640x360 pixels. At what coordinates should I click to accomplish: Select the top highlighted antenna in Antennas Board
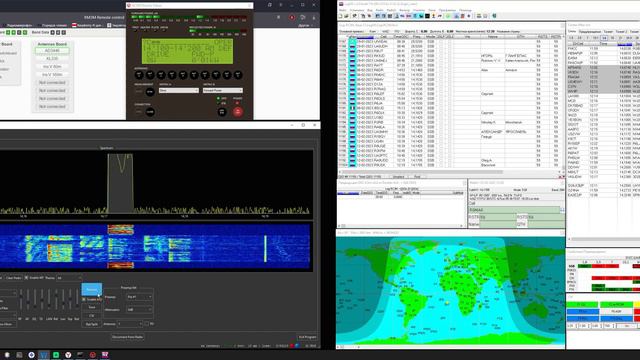point(52,51)
